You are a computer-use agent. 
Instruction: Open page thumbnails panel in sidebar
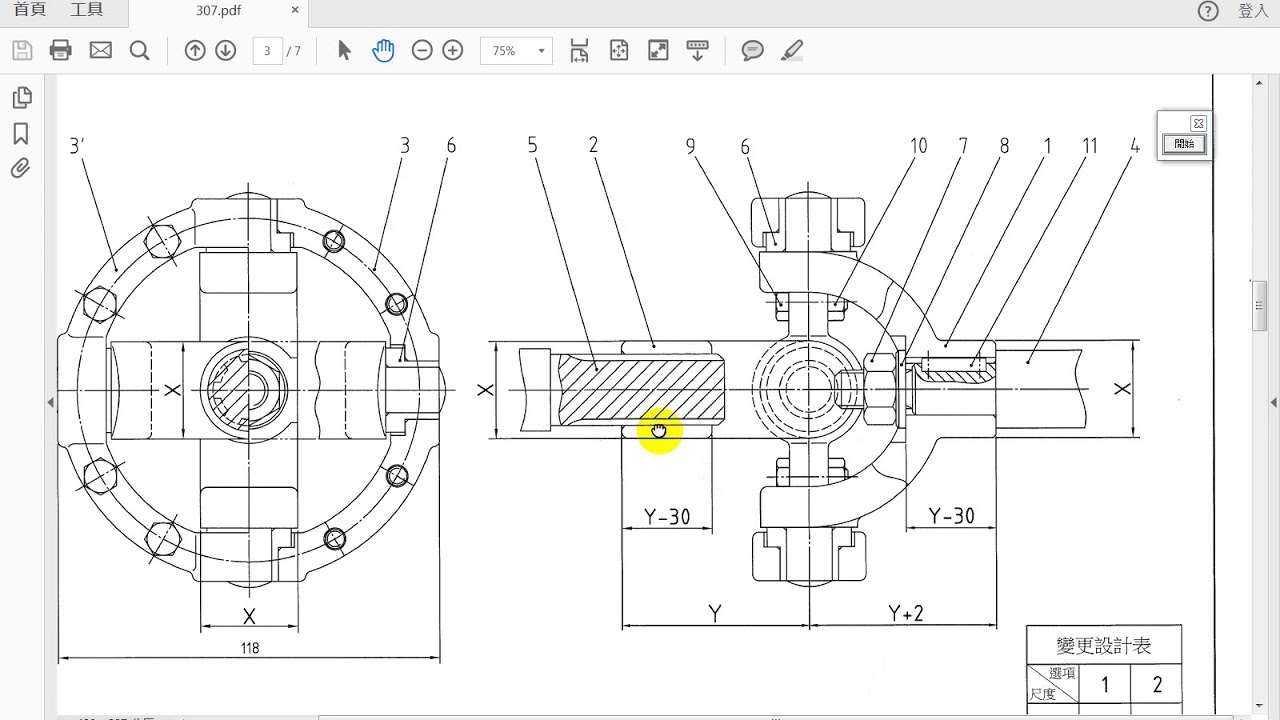point(21,97)
